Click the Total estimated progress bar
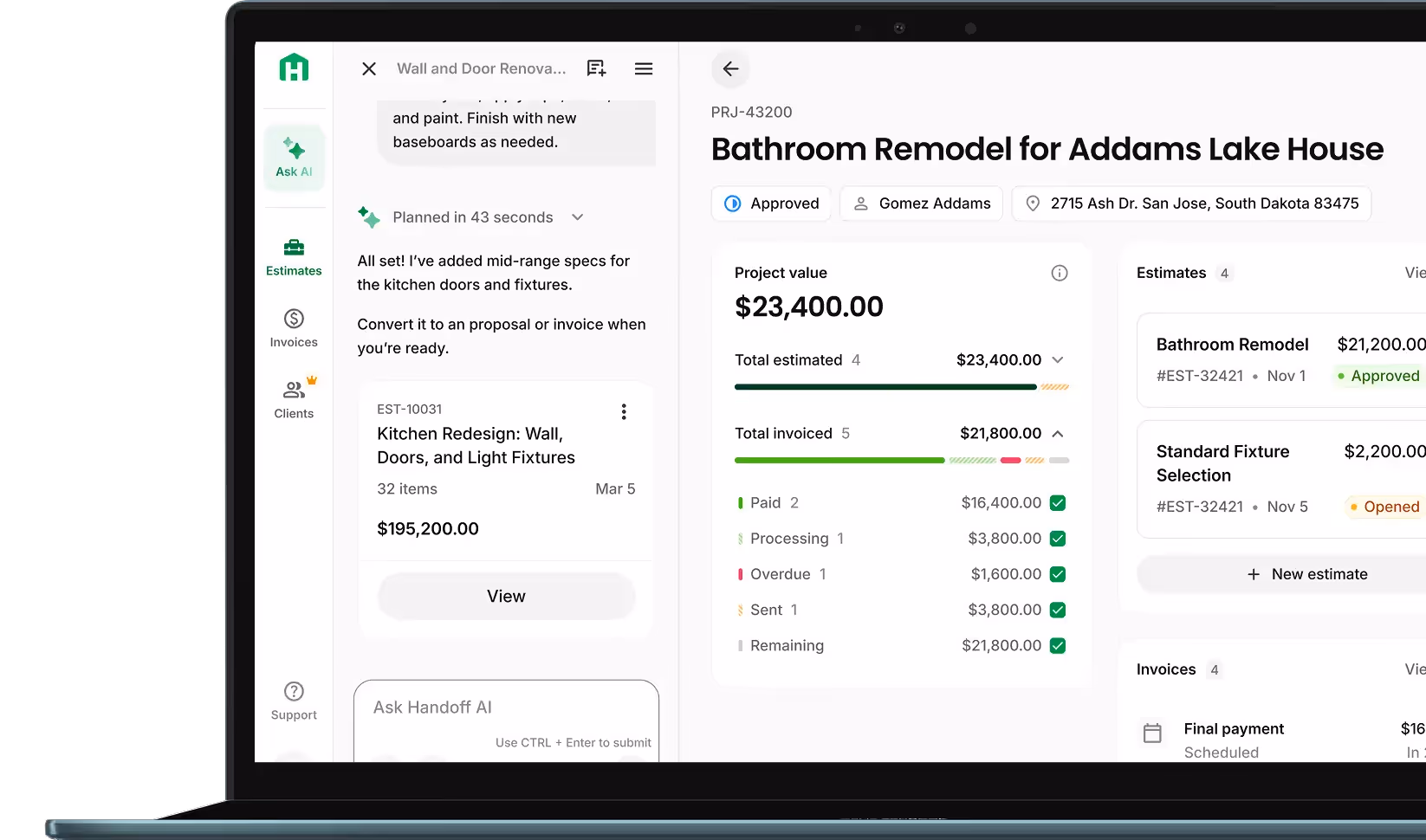The height and width of the screenshot is (840, 1426). (902, 387)
